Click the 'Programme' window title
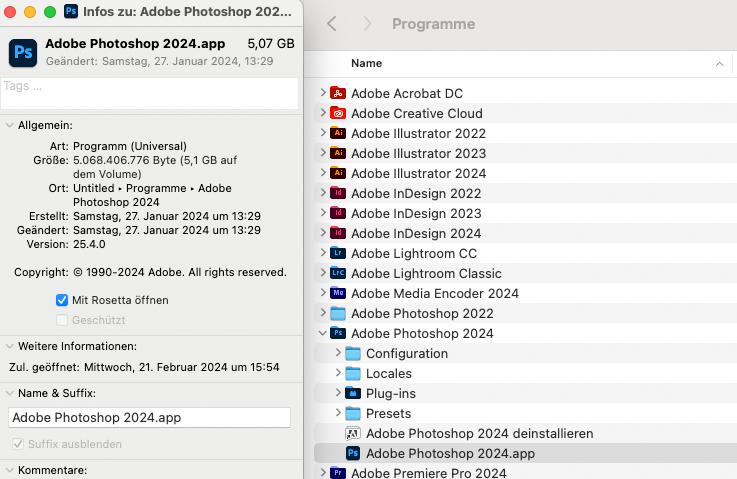This screenshot has height=479, width=737. [433, 24]
